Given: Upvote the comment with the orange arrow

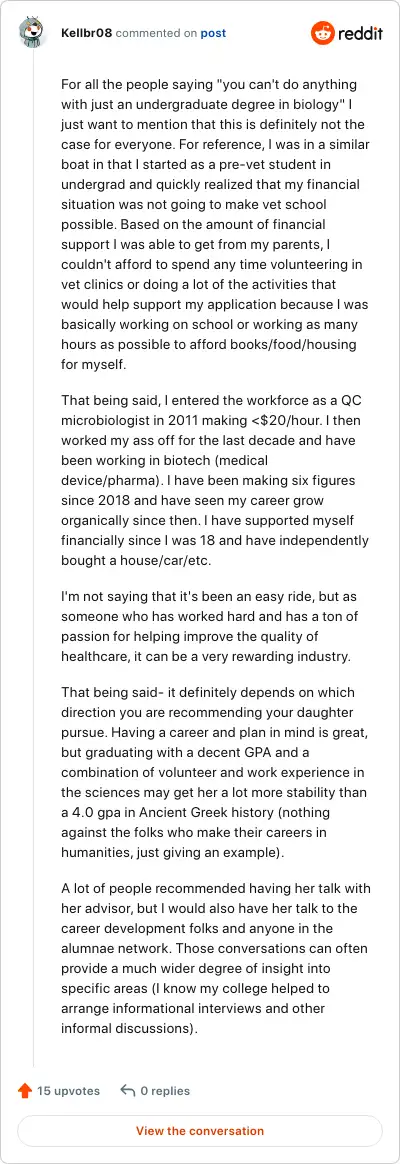Looking at the screenshot, I should click(24, 1091).
